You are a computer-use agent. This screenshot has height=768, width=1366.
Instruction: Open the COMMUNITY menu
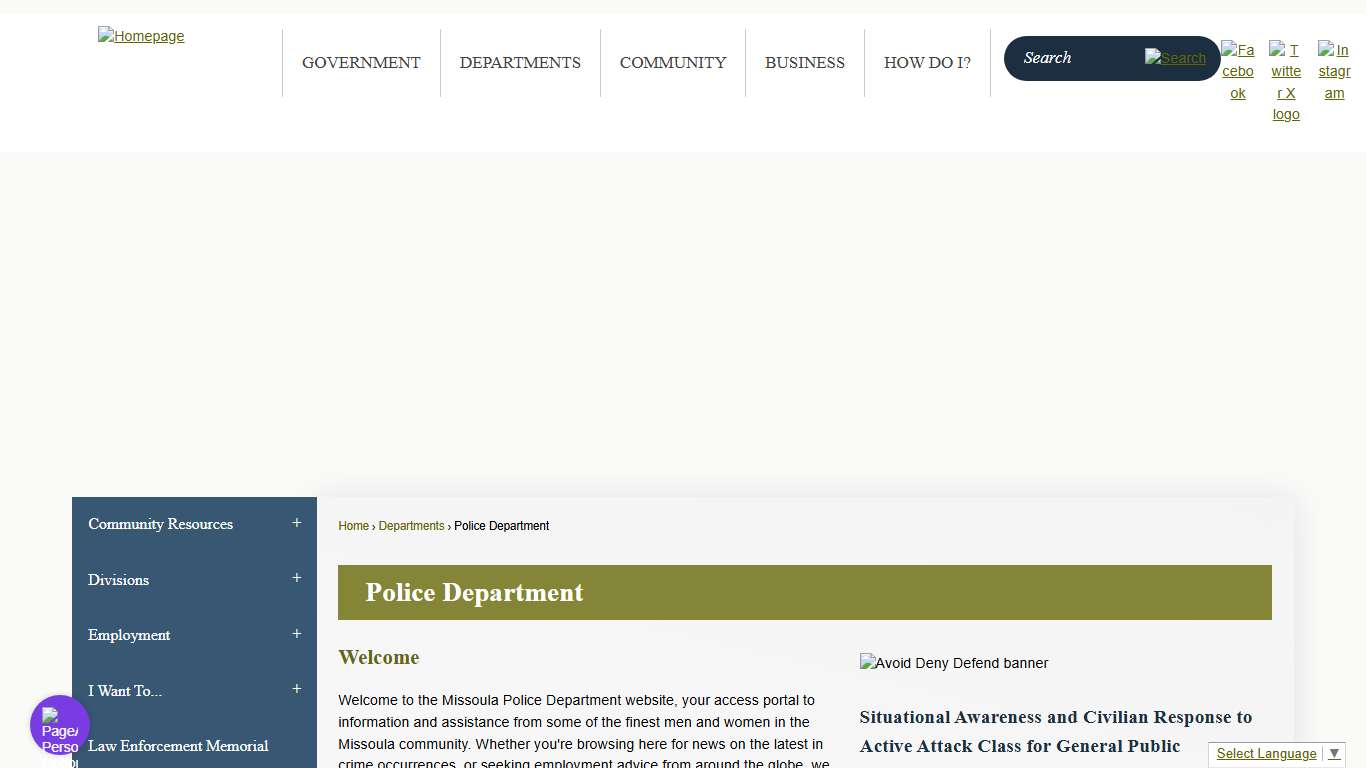pyautogui.click(x=672, y=62)
